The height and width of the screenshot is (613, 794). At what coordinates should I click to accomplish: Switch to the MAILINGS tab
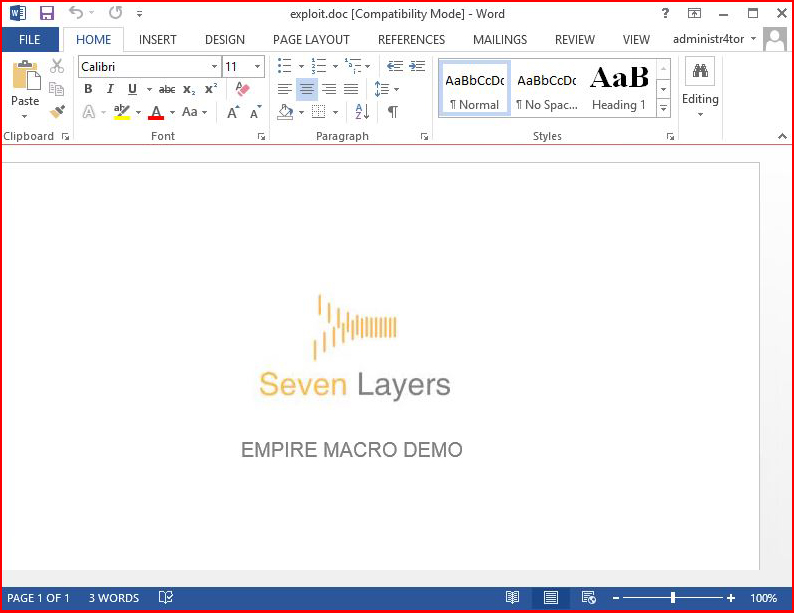pos(500,39)
